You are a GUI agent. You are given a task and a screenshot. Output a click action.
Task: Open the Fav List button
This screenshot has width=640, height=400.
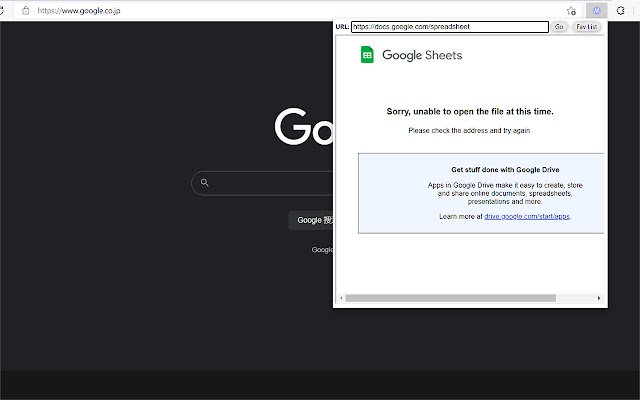coord(587,27)
